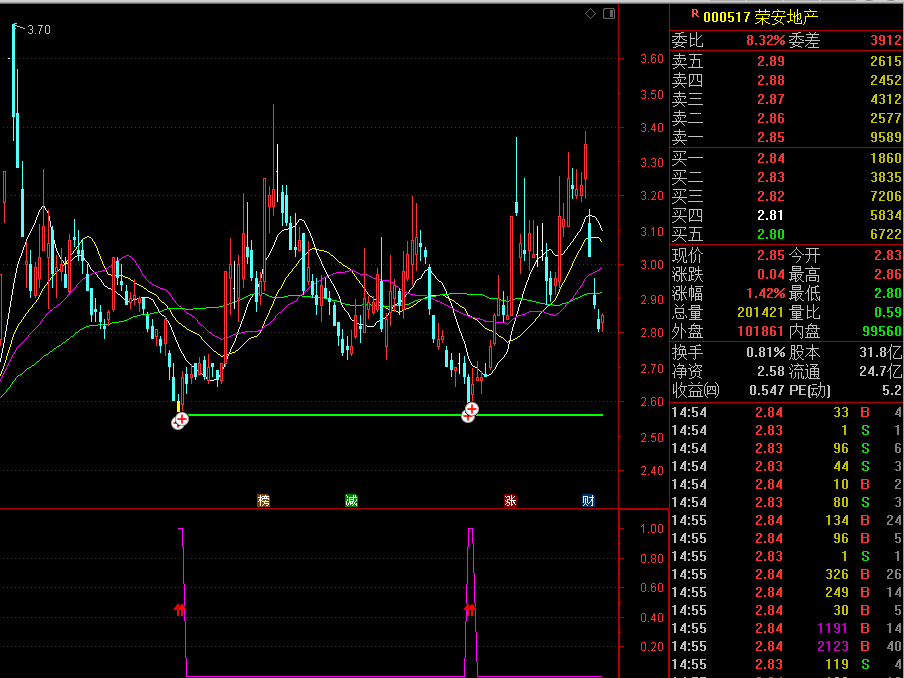Click the trade tick with volume 2123
904x678 pixels.
click(786, 646)
